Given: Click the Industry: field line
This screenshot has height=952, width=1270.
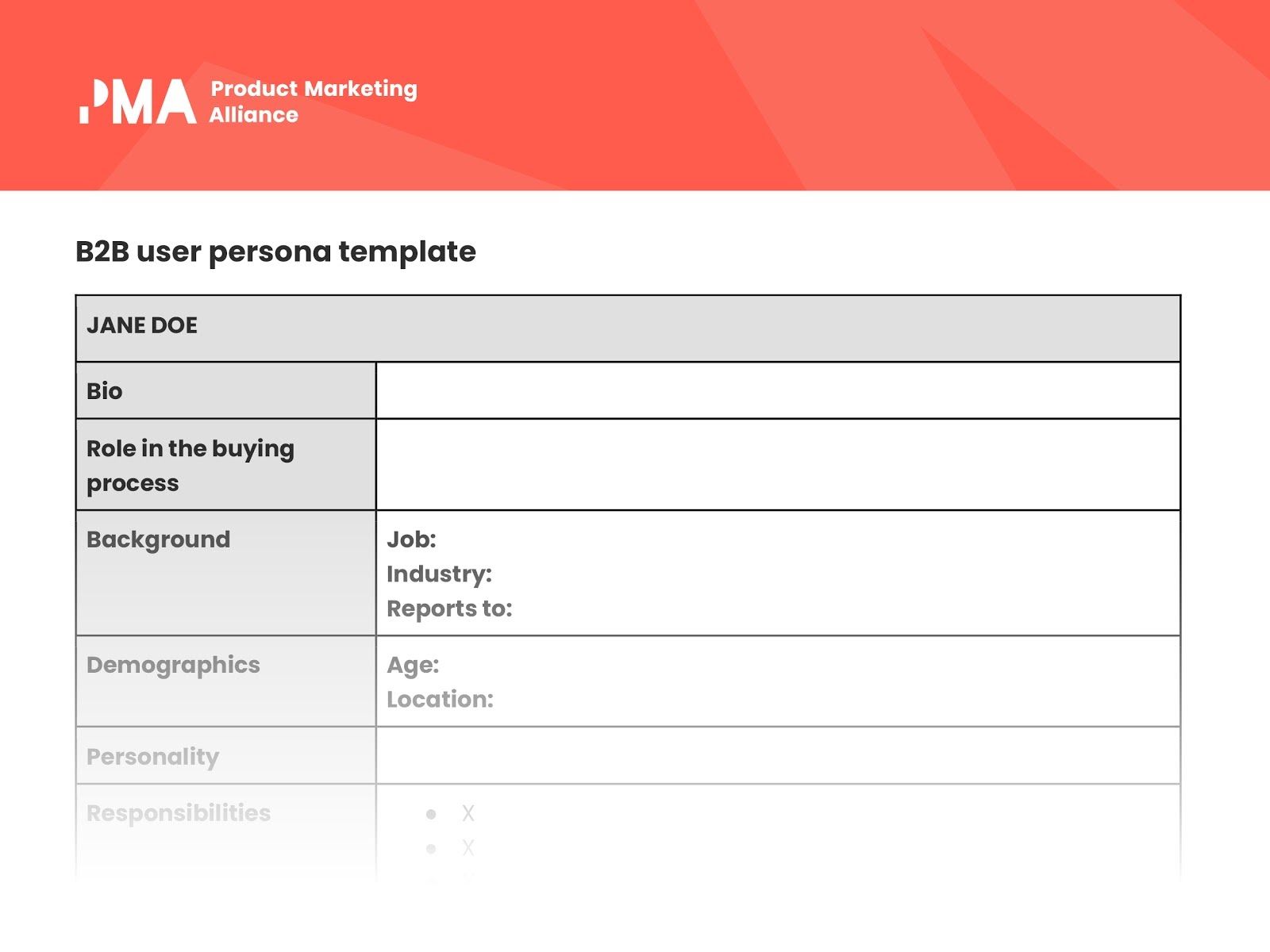Looking at the screenshot, I should (x=439, y=574).
